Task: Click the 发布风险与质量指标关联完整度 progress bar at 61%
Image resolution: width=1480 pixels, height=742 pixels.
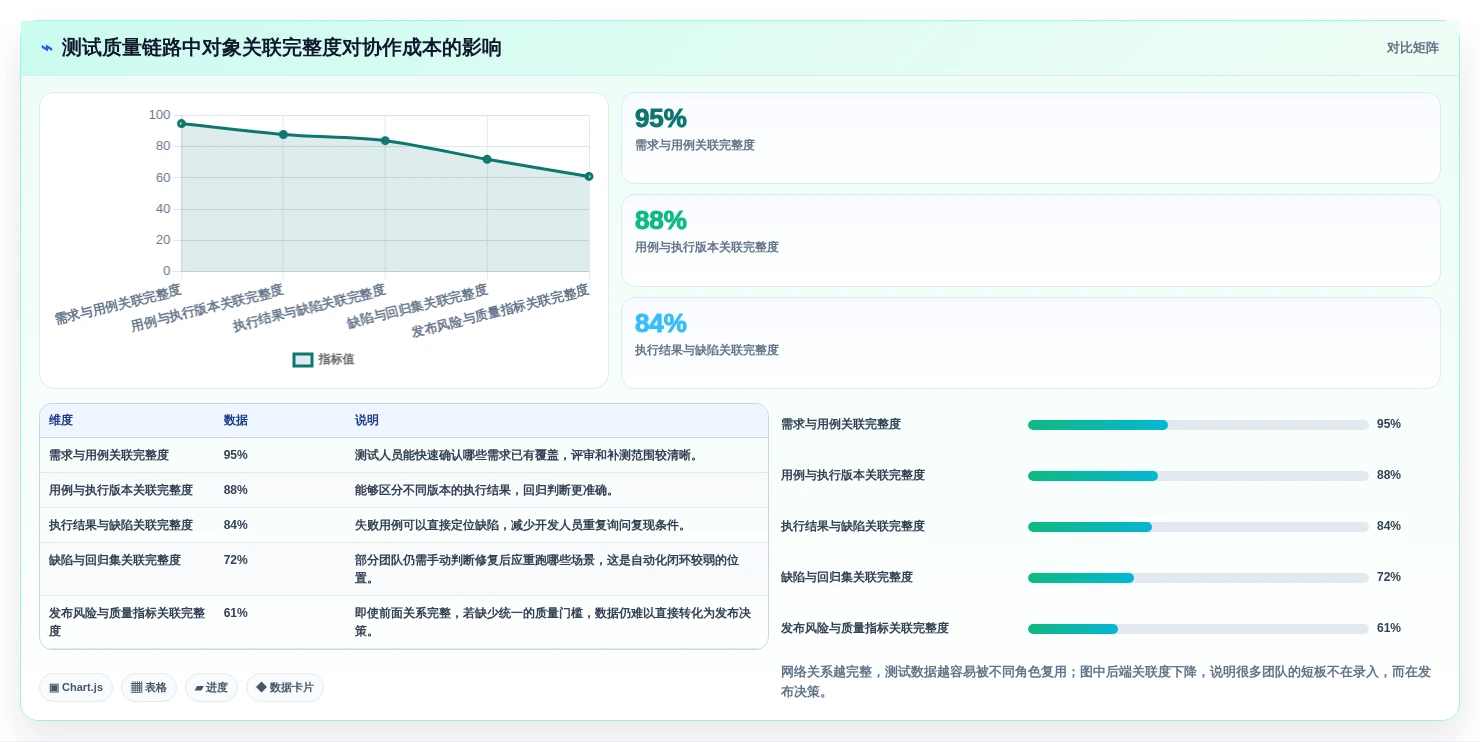Action: coord(1198,629)
